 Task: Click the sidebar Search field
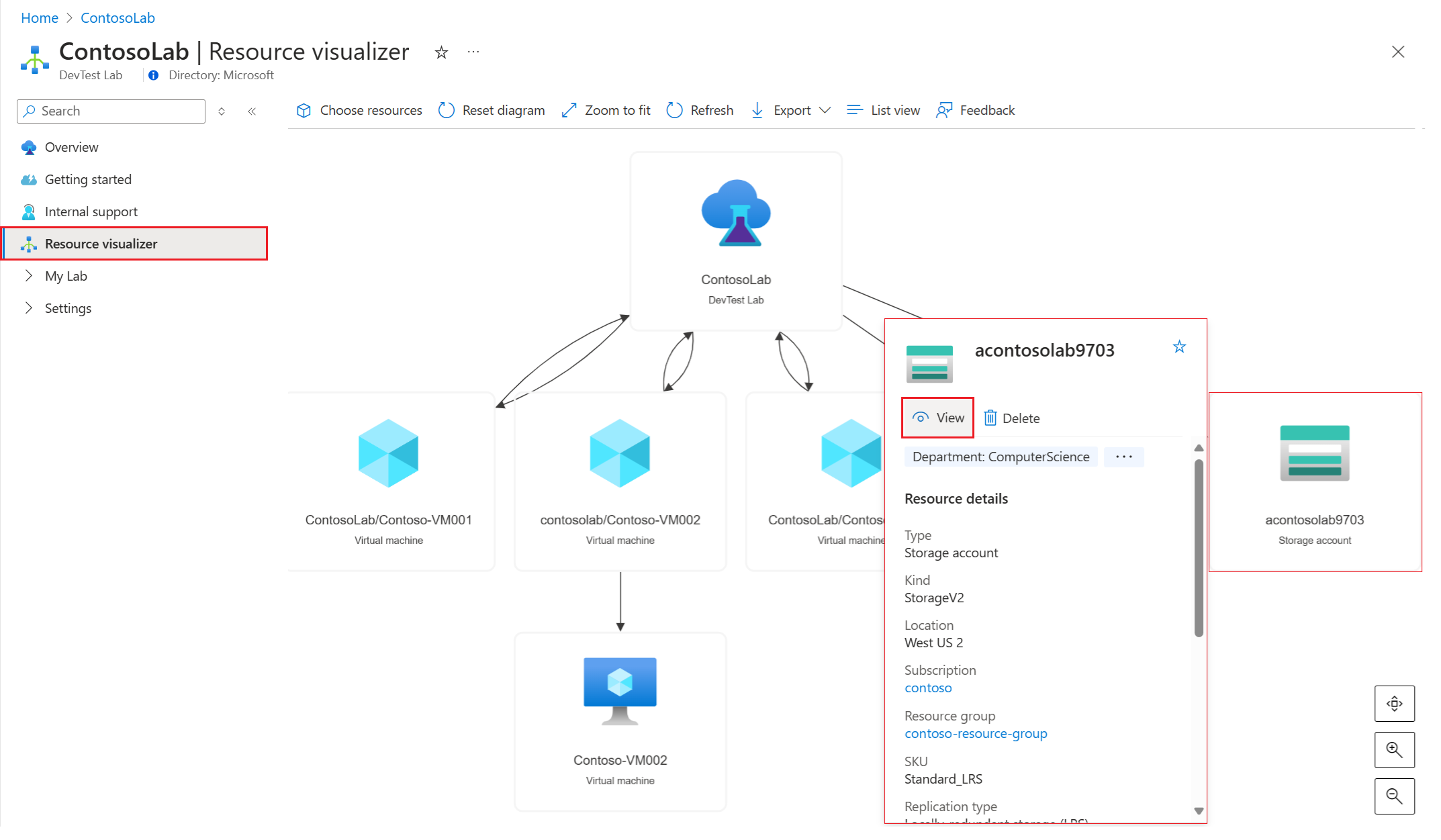coord(111,111)
